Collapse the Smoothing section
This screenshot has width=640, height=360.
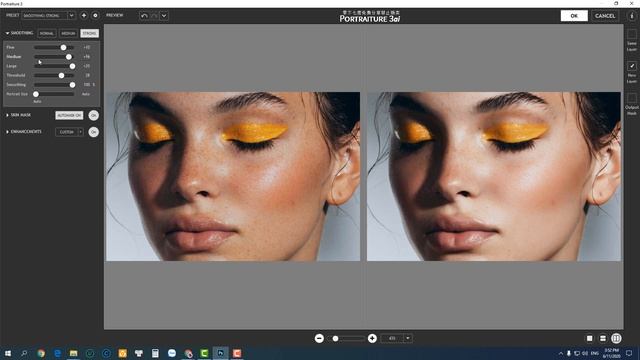click(x=7, y=33)
